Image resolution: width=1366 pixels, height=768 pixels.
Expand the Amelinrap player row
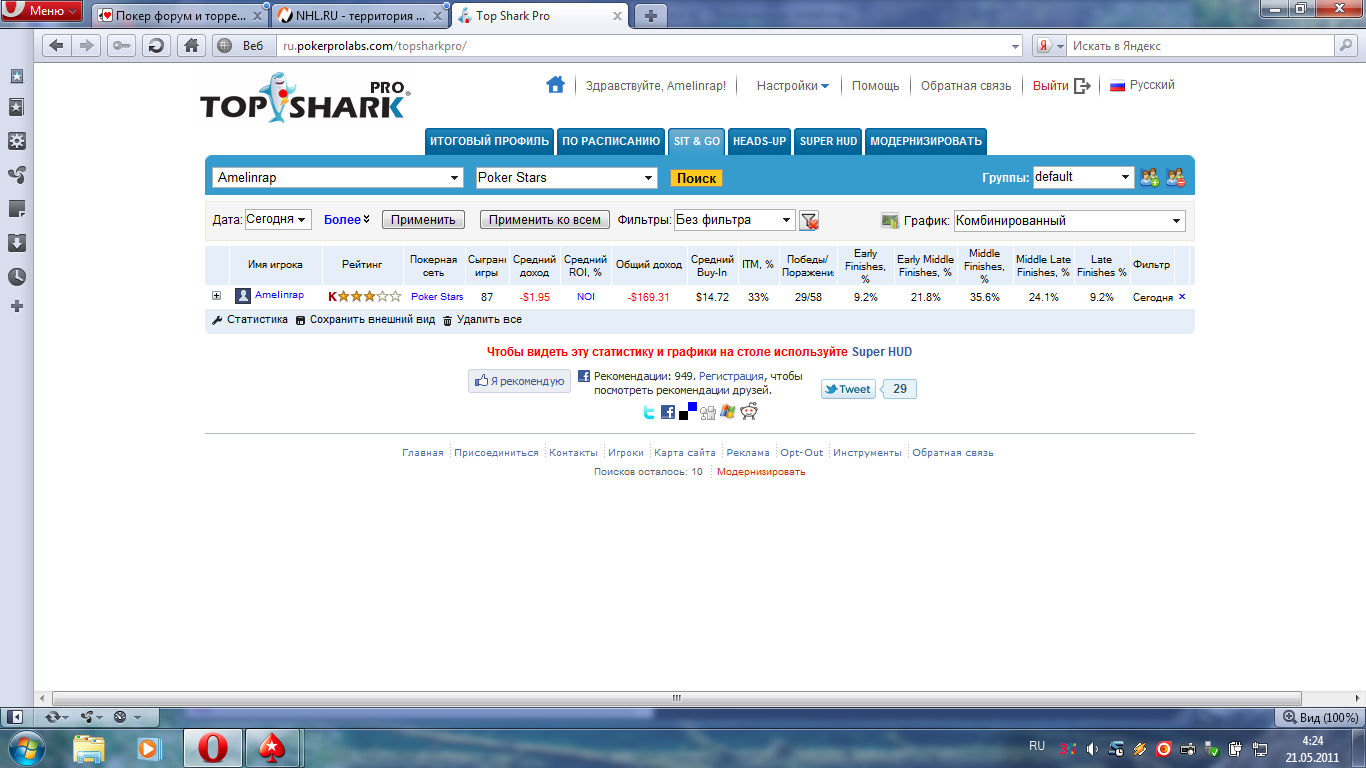coord(216,296)
